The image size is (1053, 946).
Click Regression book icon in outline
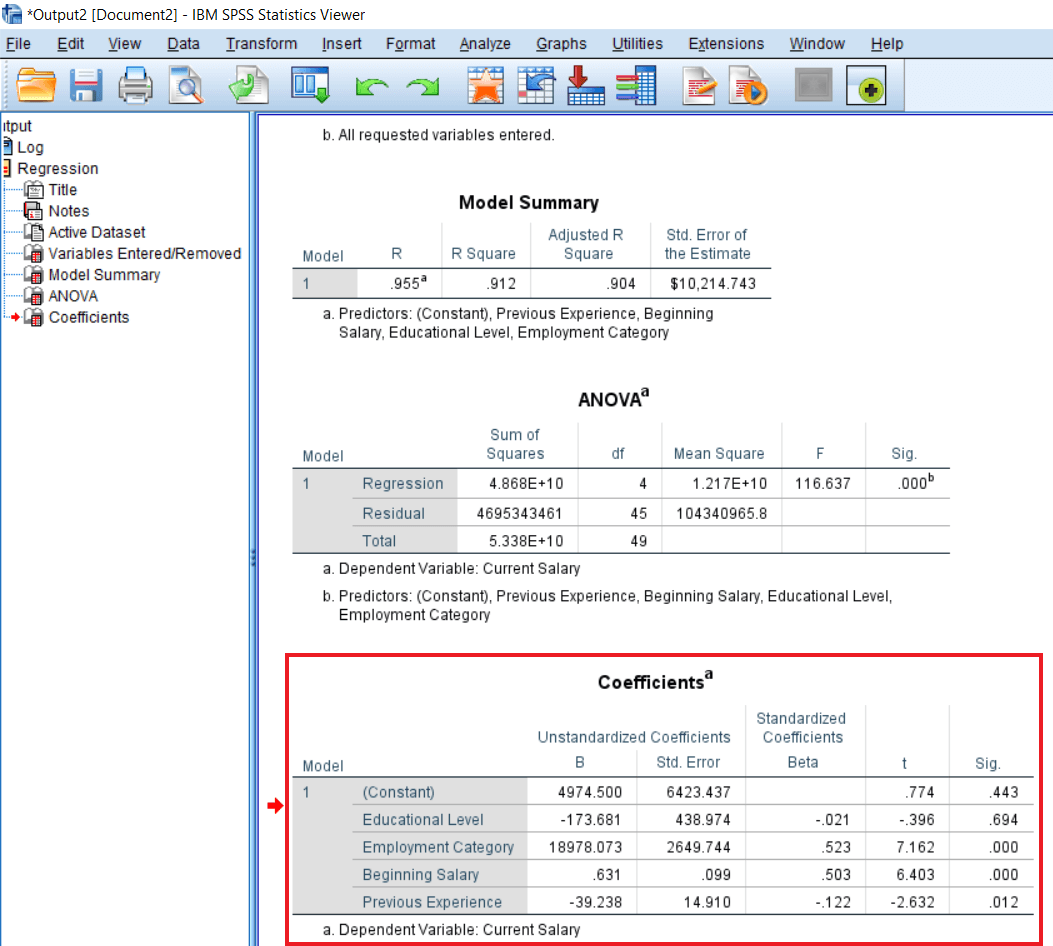[x=7, y=168]
